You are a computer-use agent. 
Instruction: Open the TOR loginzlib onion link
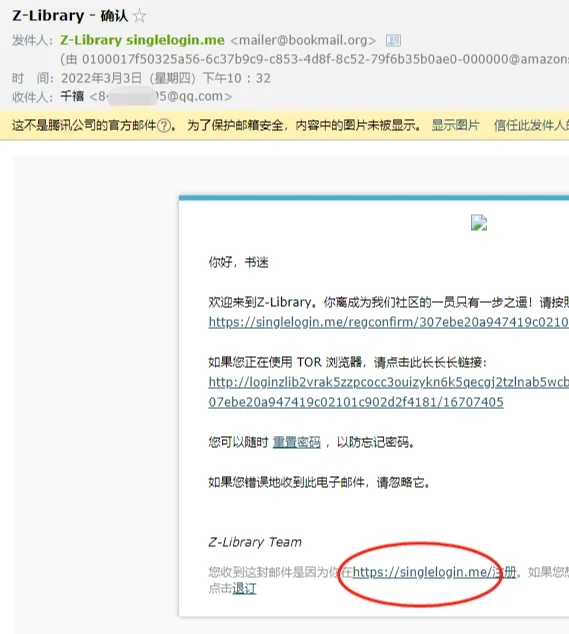(389, 382)
